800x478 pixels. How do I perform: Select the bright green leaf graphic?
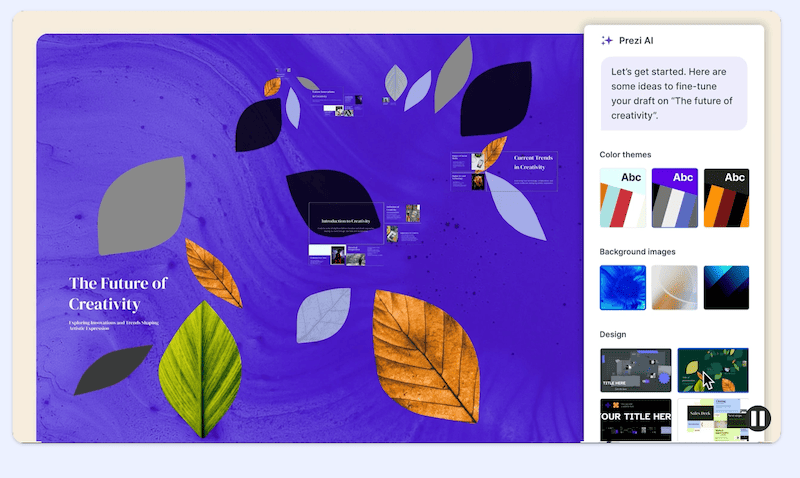(205, 367)
